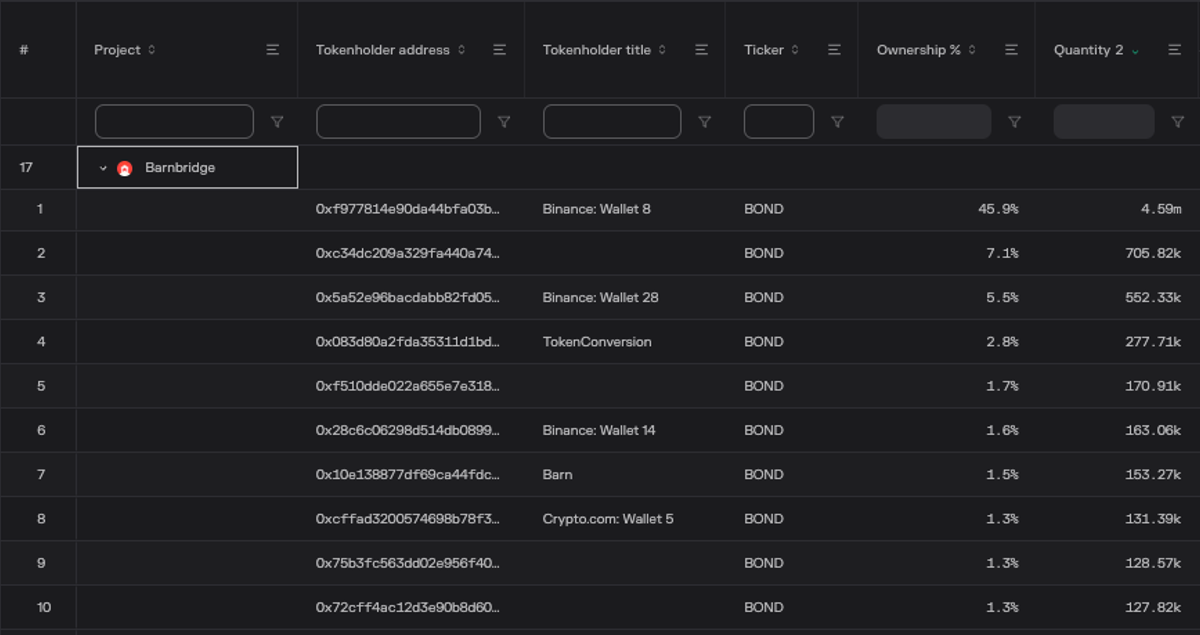Screen dimensions: 1200x635
Task: Click the 131.39k quantity value
Action: pos(1153,519)
